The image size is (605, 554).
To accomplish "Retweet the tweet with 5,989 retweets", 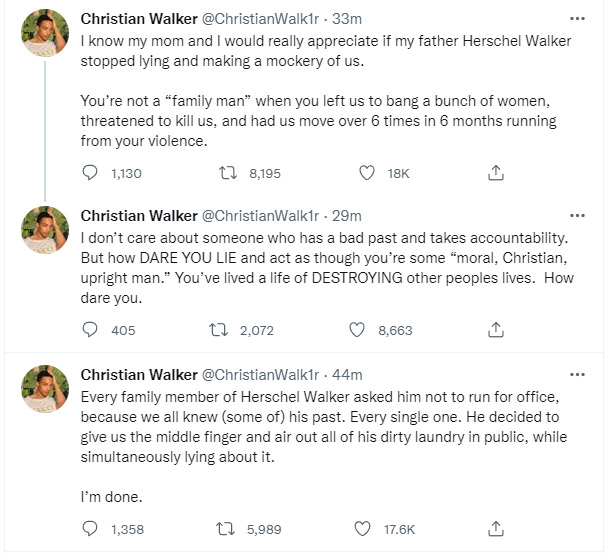I will click(228, 529).
